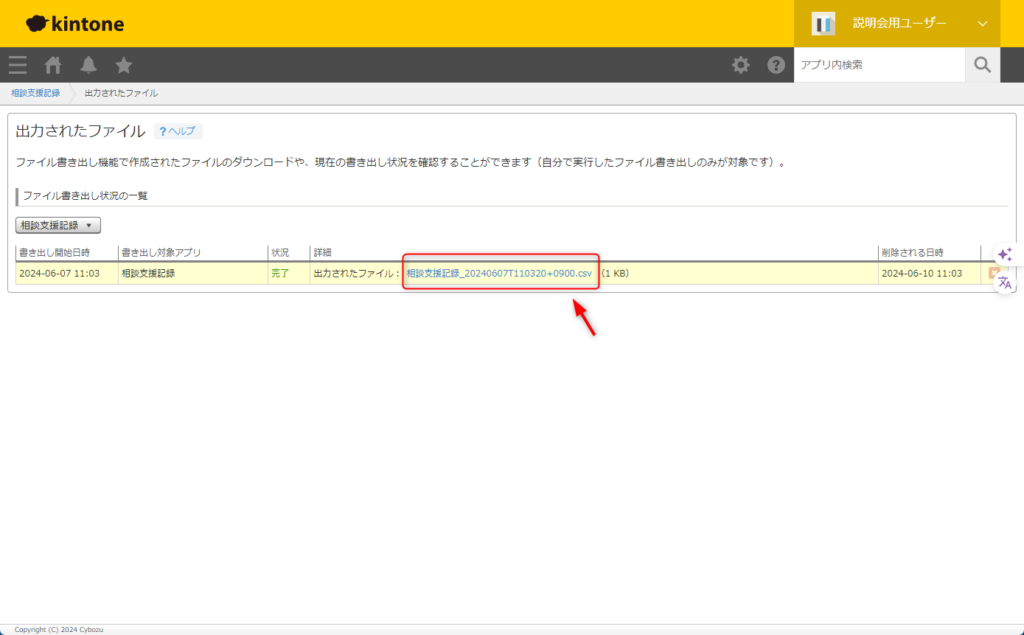Go to the portal home icon

coord(53,65)
